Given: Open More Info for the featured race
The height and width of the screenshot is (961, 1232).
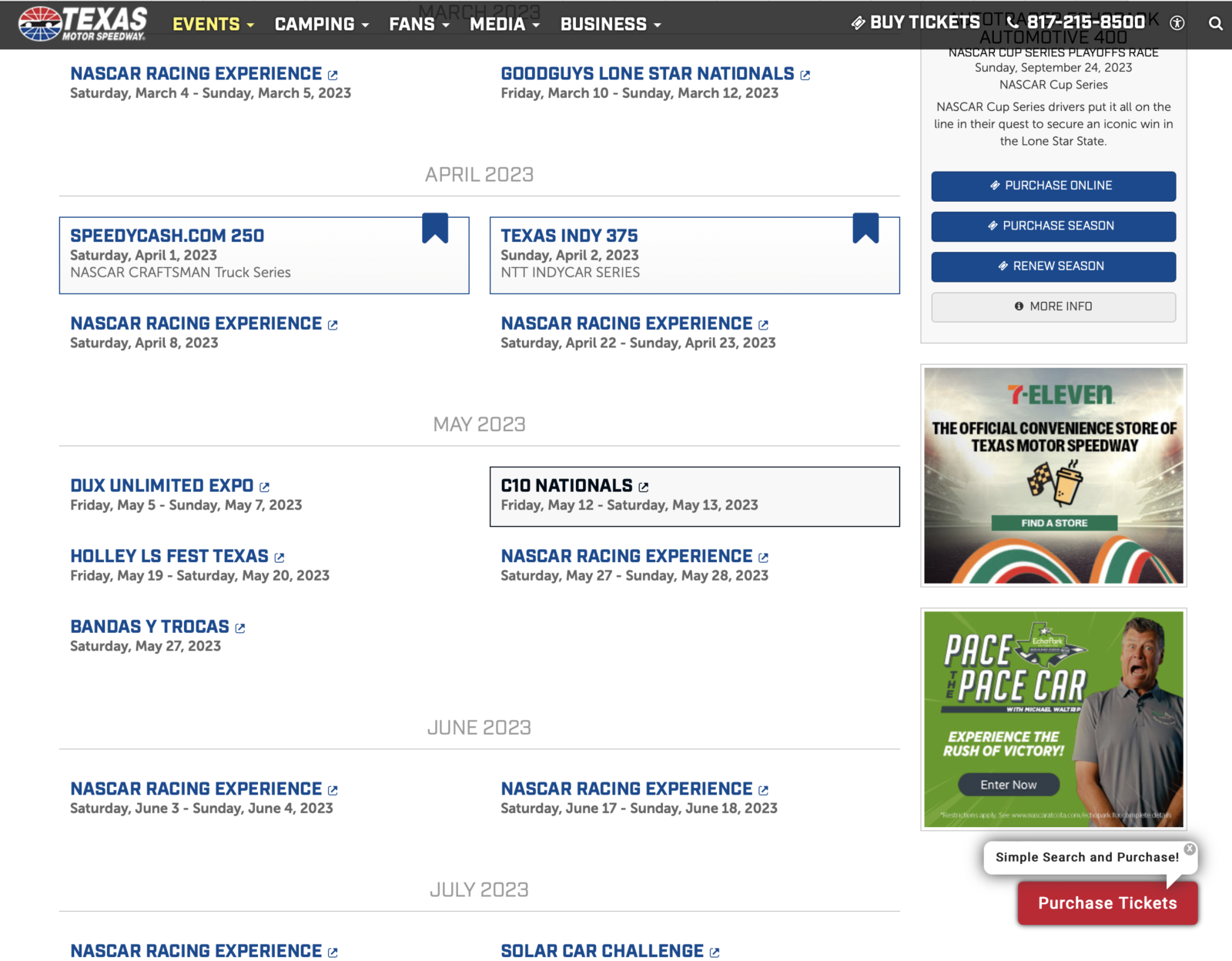Looking at the screenshot, I should [1053, 306].
